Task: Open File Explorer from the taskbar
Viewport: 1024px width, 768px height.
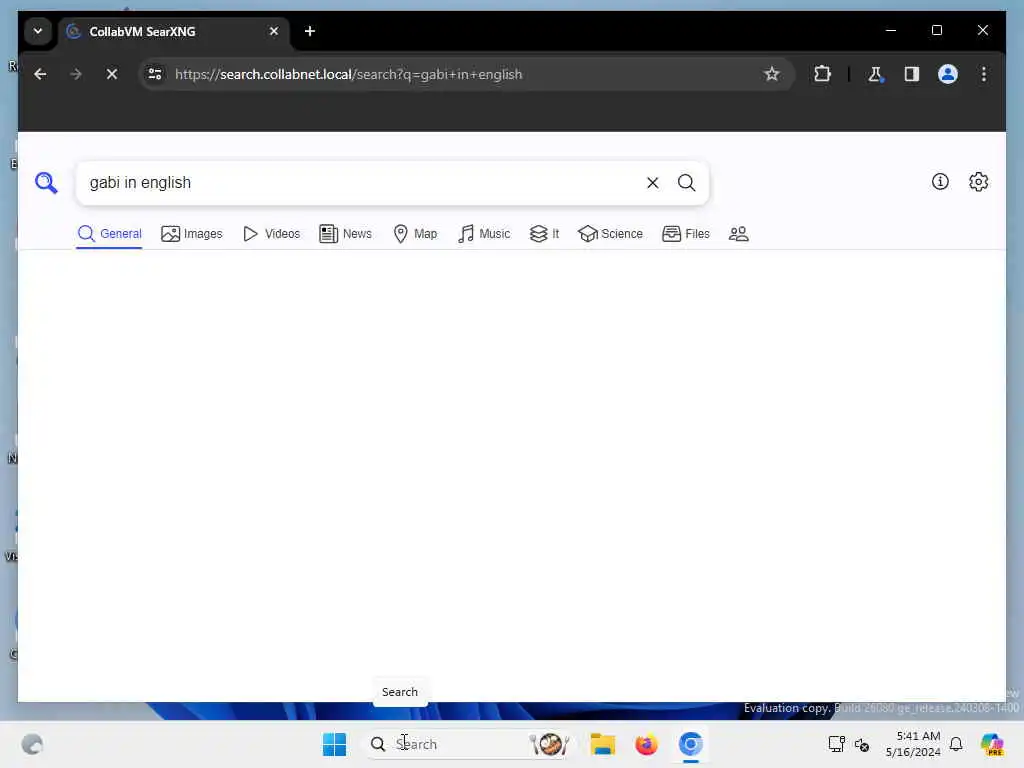Action: pos(602,744)
